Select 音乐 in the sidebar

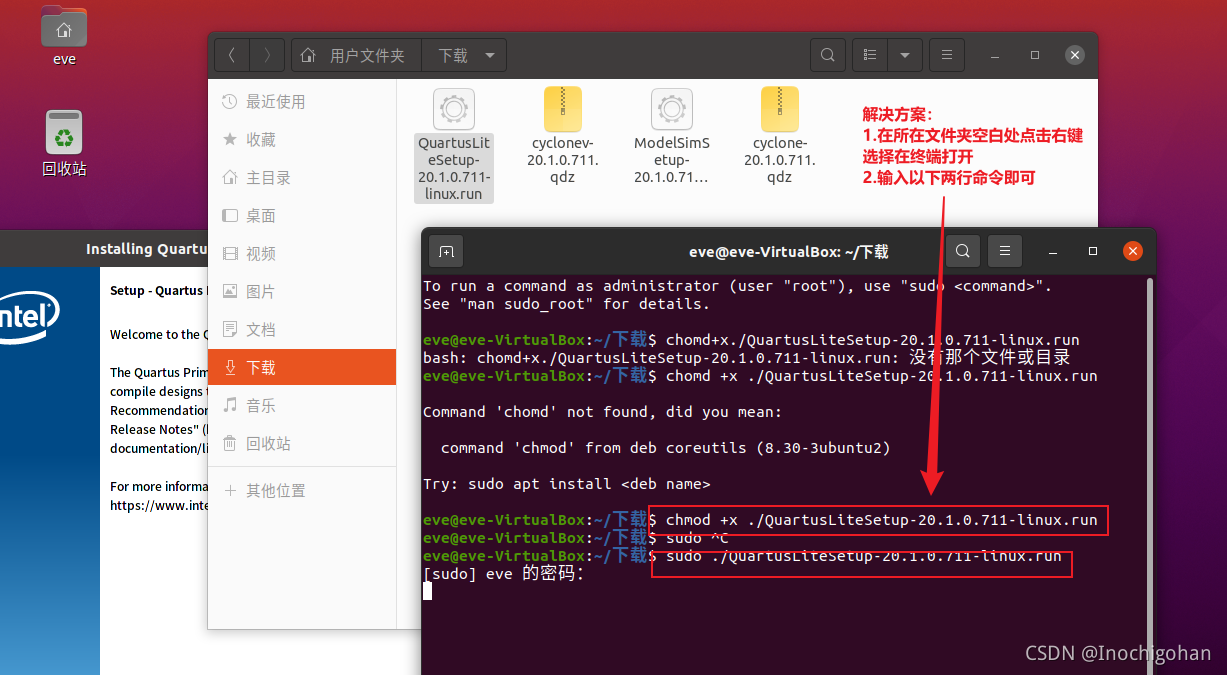coord(302,406)
